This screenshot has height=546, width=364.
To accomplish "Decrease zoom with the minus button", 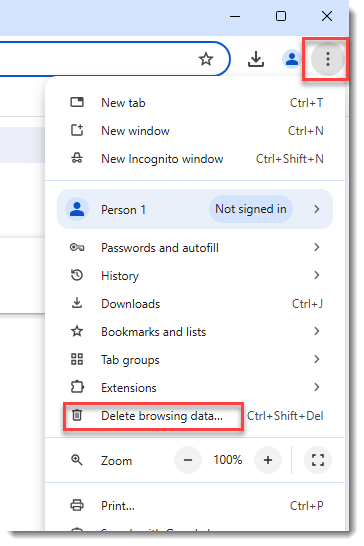I will tap(188, 460).
